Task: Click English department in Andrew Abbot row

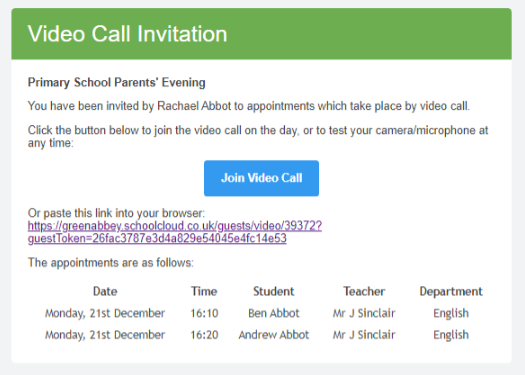Action: [x=451, y=335]
